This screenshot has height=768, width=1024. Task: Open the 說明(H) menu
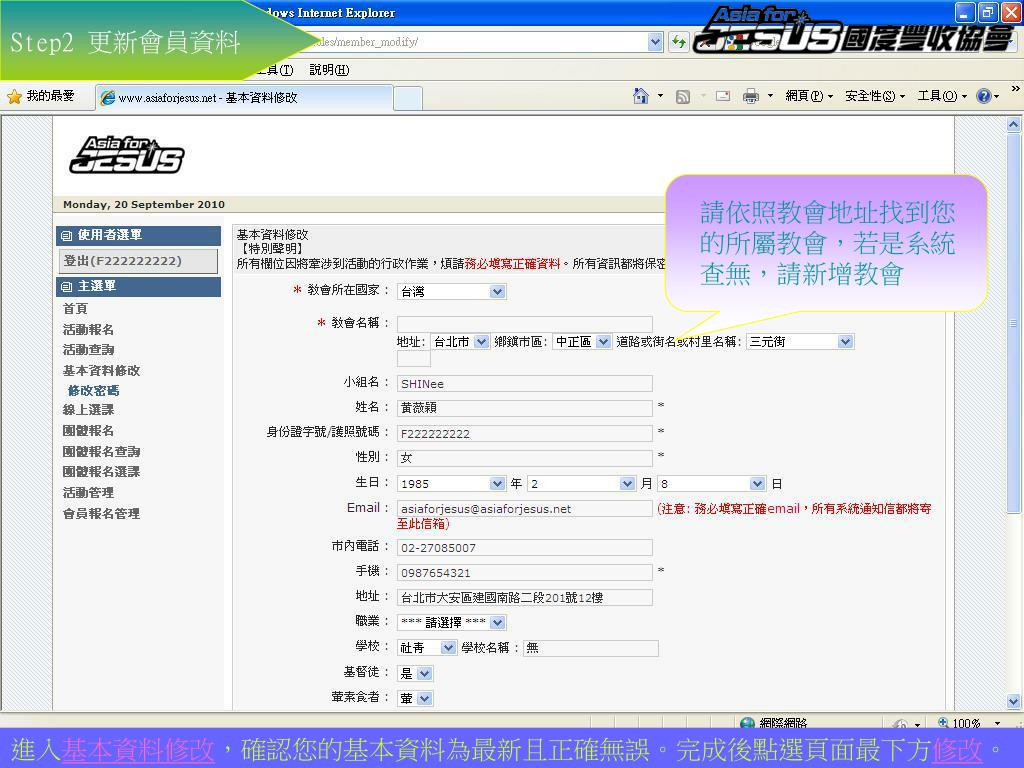pyautogui.click(x=329, y=70)
